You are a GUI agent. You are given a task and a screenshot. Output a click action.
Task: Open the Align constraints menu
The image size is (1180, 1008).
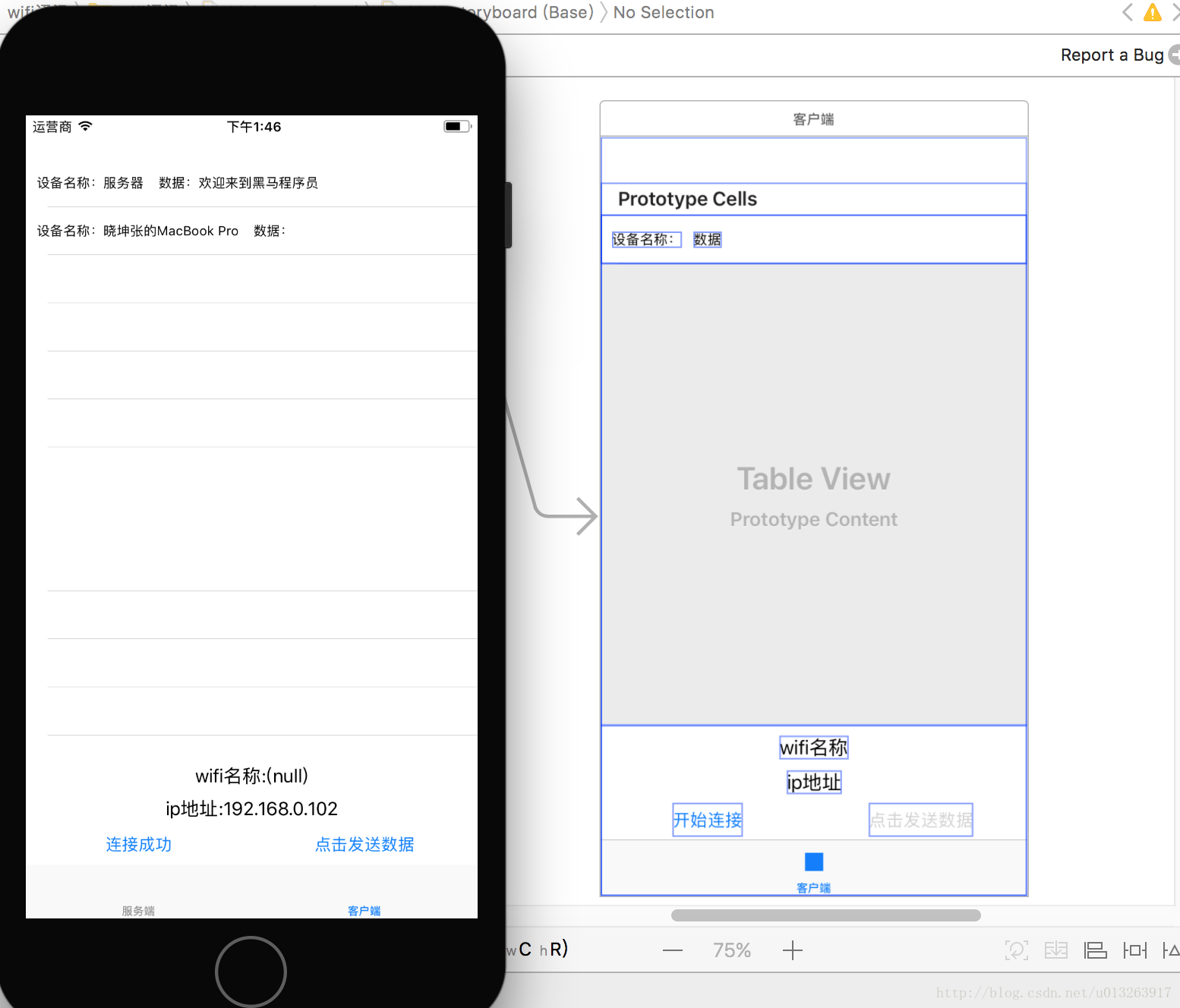tap(1095, 950)
